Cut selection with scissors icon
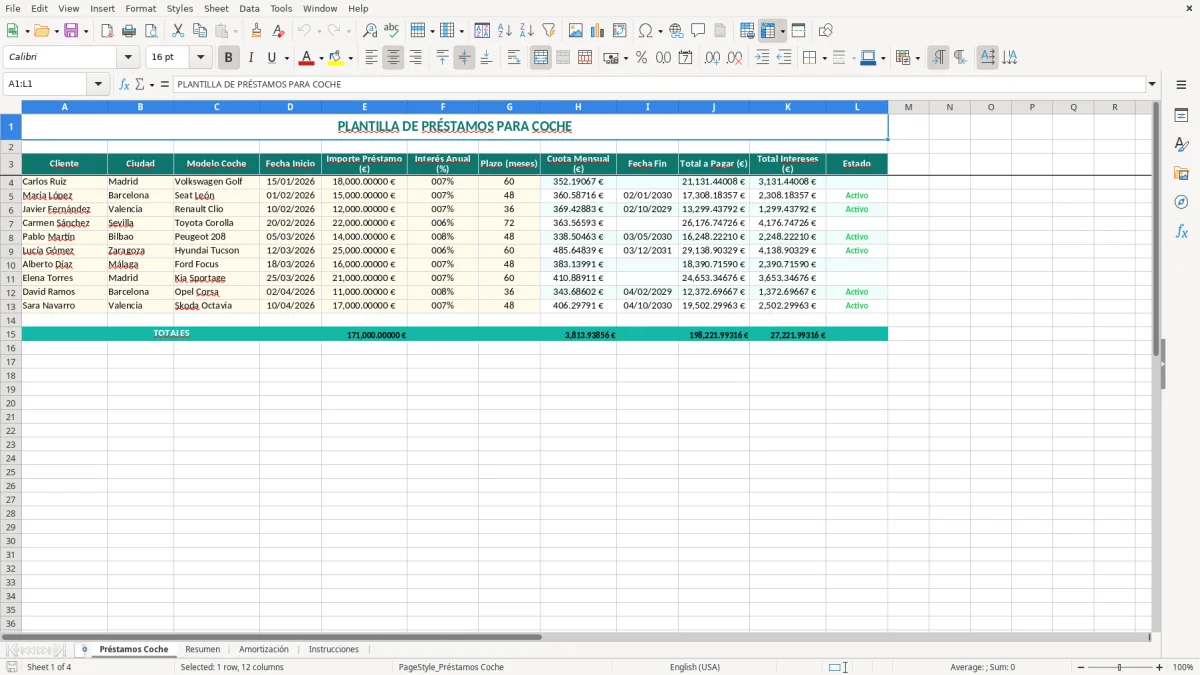 [x=178, y=31]
